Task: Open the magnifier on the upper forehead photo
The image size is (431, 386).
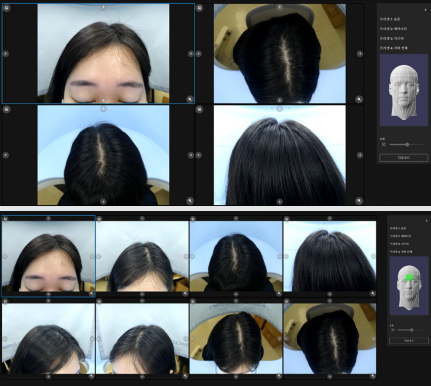Action: click(190, 99)
